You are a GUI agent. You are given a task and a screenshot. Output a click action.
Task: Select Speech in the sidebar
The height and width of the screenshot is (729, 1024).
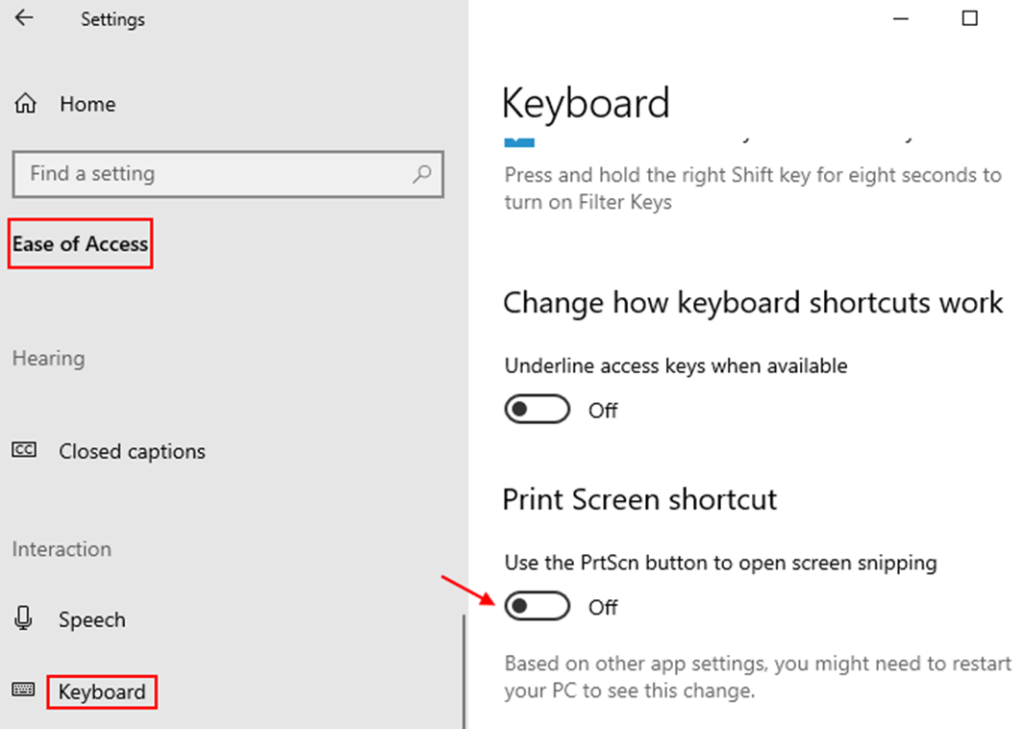[x=92, y=620]
